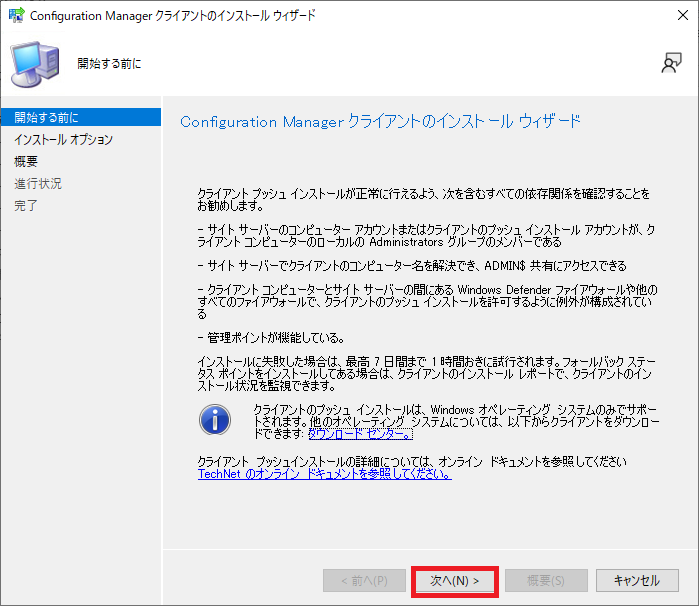699x606 pixels.
Task: Click the 開始する前に header label beside computer icon
Action: (x=110, y=64)
